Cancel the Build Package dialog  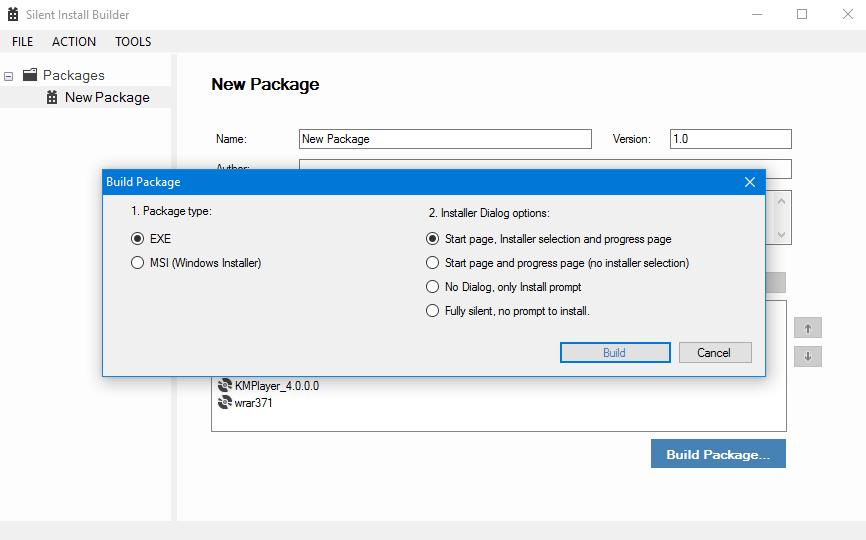715,353
